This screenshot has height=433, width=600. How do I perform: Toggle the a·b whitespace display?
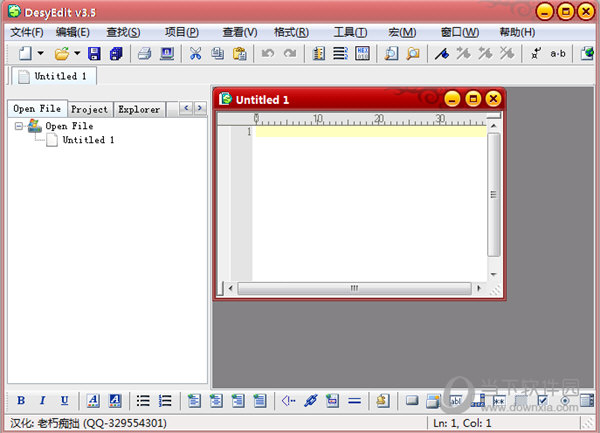pos(558,54)
